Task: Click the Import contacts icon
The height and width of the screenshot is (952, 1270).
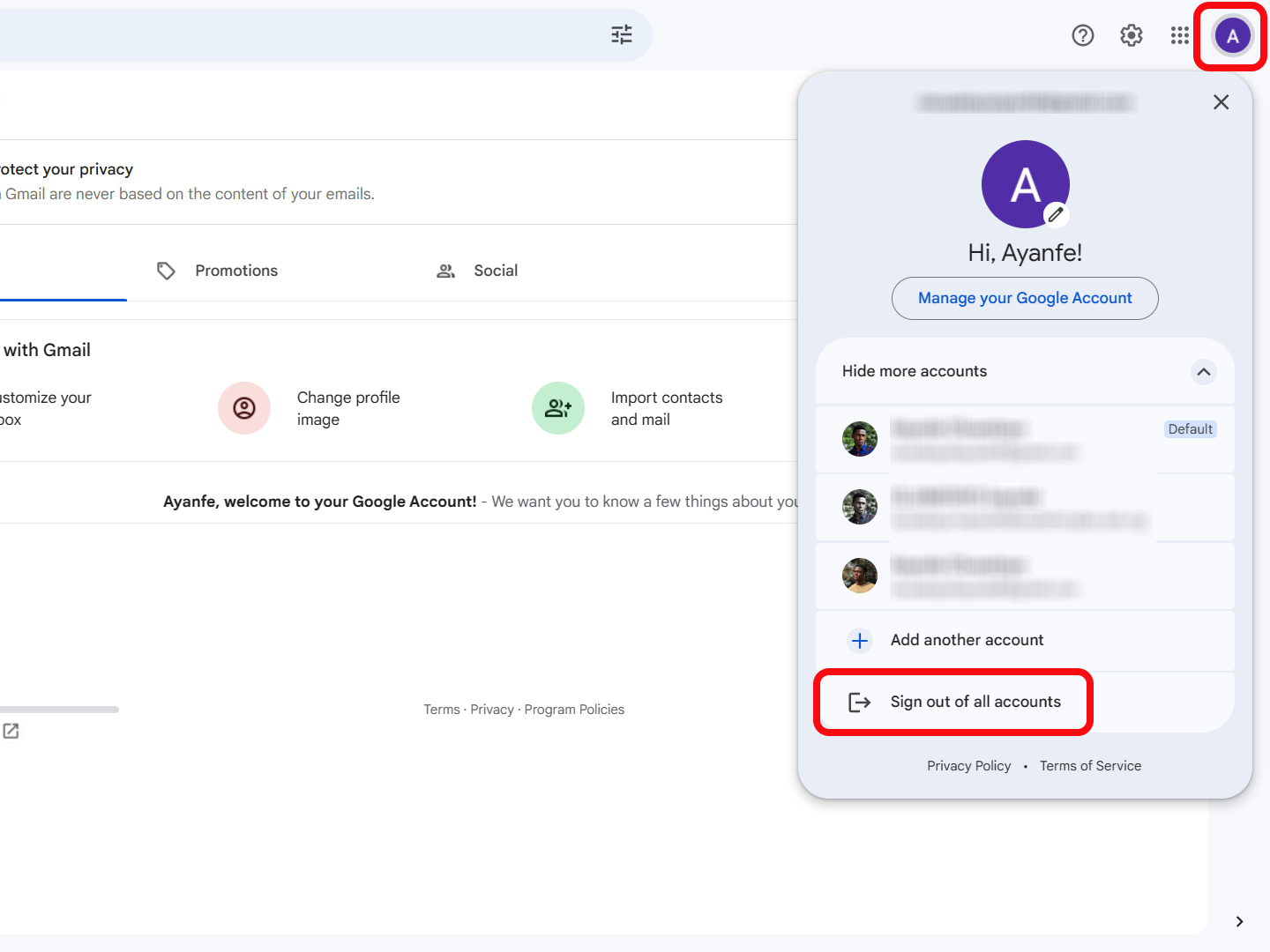Action: pyautogui.click(x=558, y=408)
